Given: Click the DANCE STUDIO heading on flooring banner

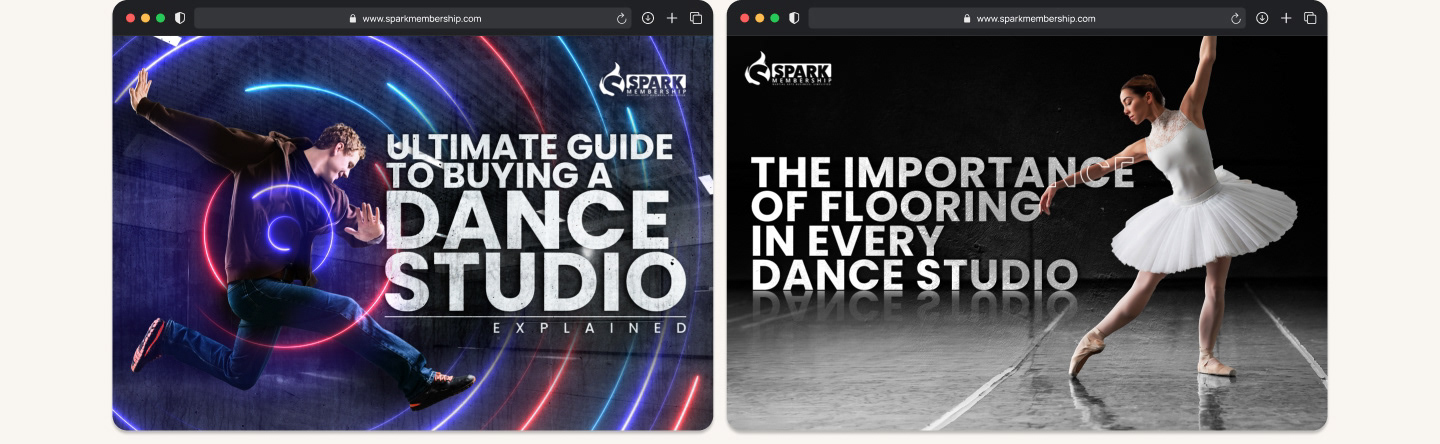Looking at the screenshot, I should 914,275.
